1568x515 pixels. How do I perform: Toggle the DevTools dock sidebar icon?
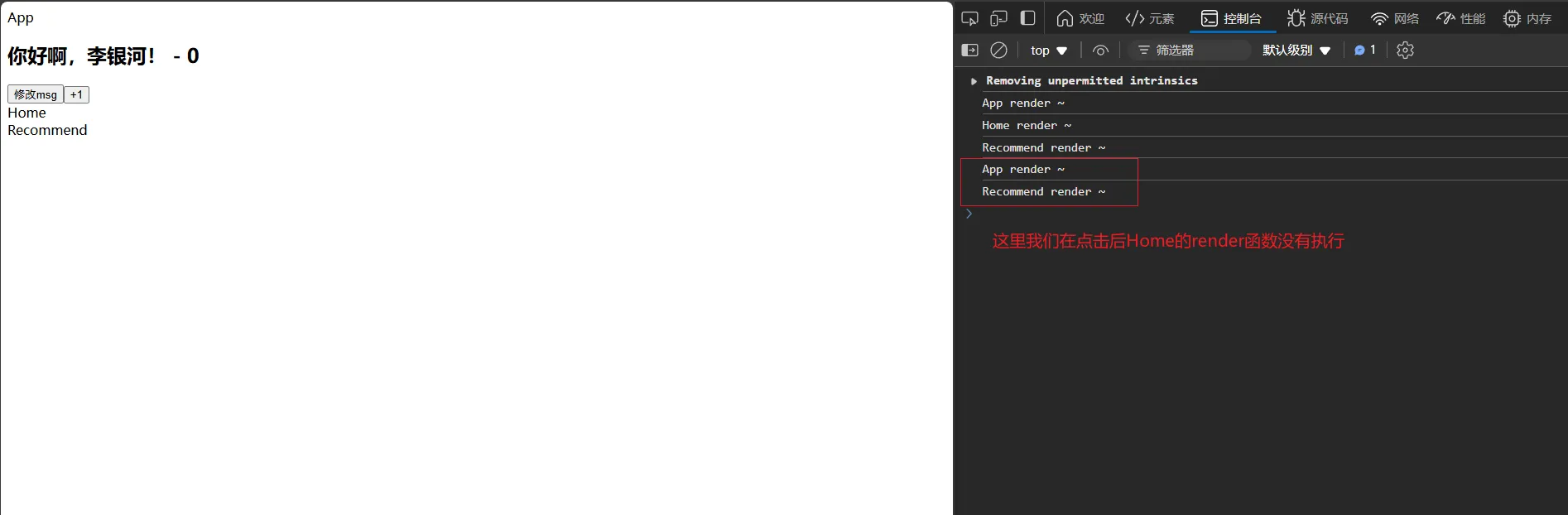click(1028, 18)
